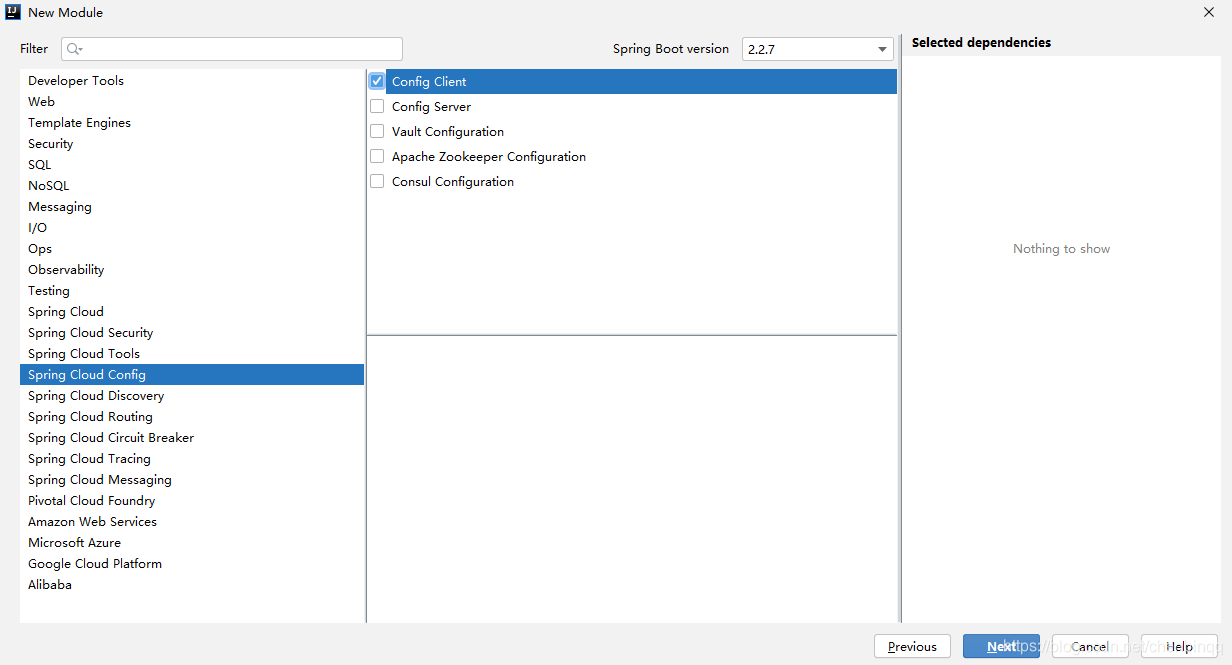Choose the Amazon Web Services category
This screenshot has width=1232, height=665.
coord(192,522)
